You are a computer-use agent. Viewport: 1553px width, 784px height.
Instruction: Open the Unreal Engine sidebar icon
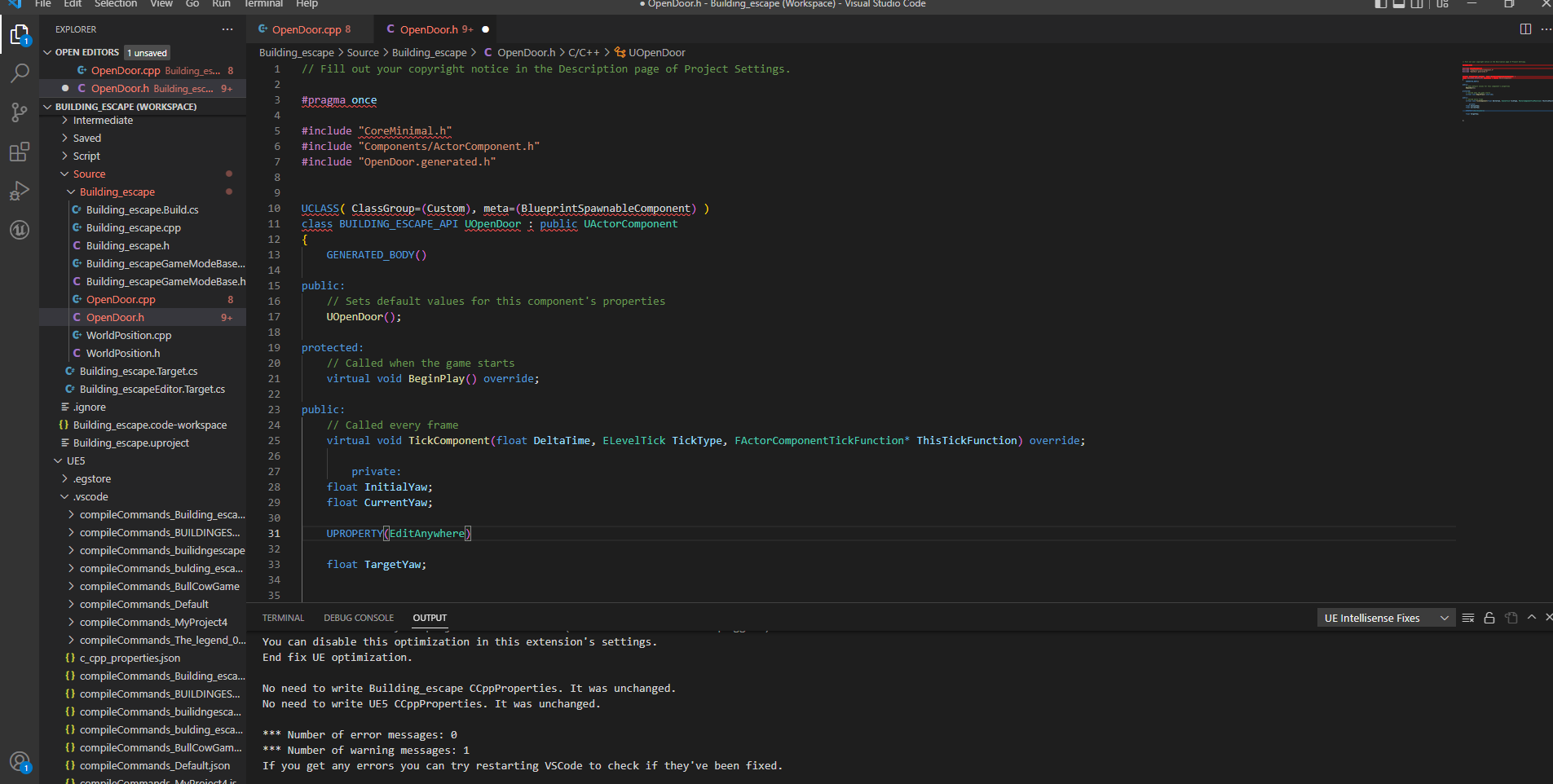(x=20, y=230)
